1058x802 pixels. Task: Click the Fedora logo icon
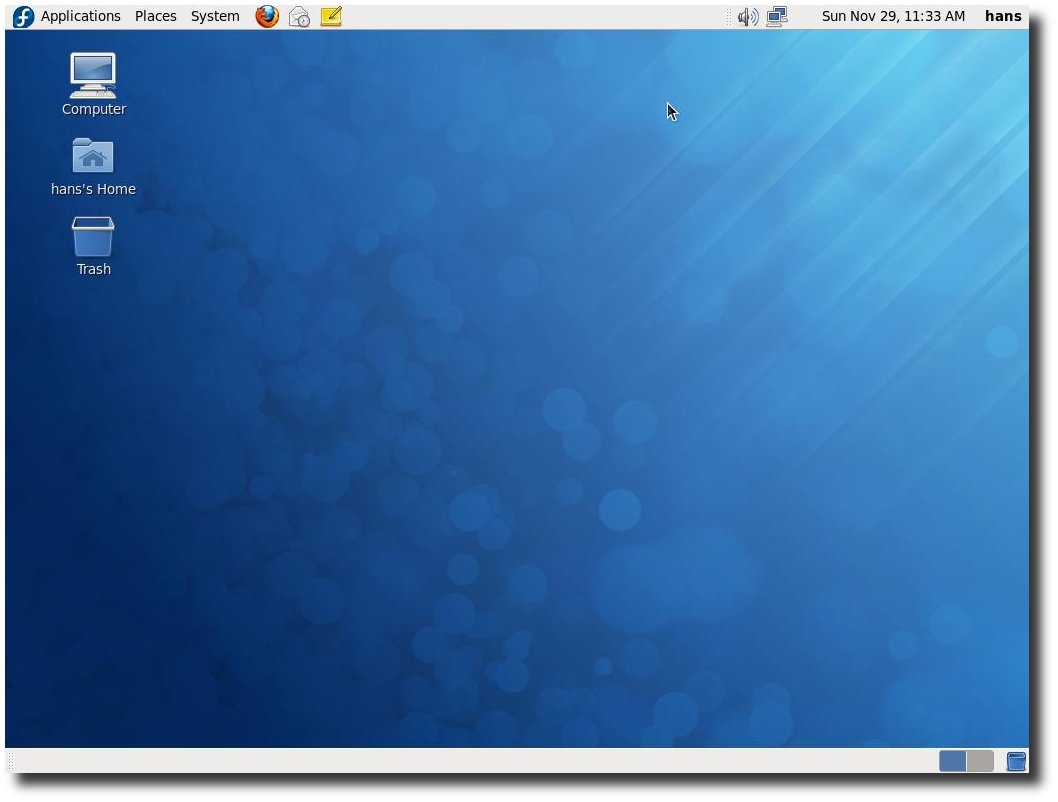[x=24, y=16]
